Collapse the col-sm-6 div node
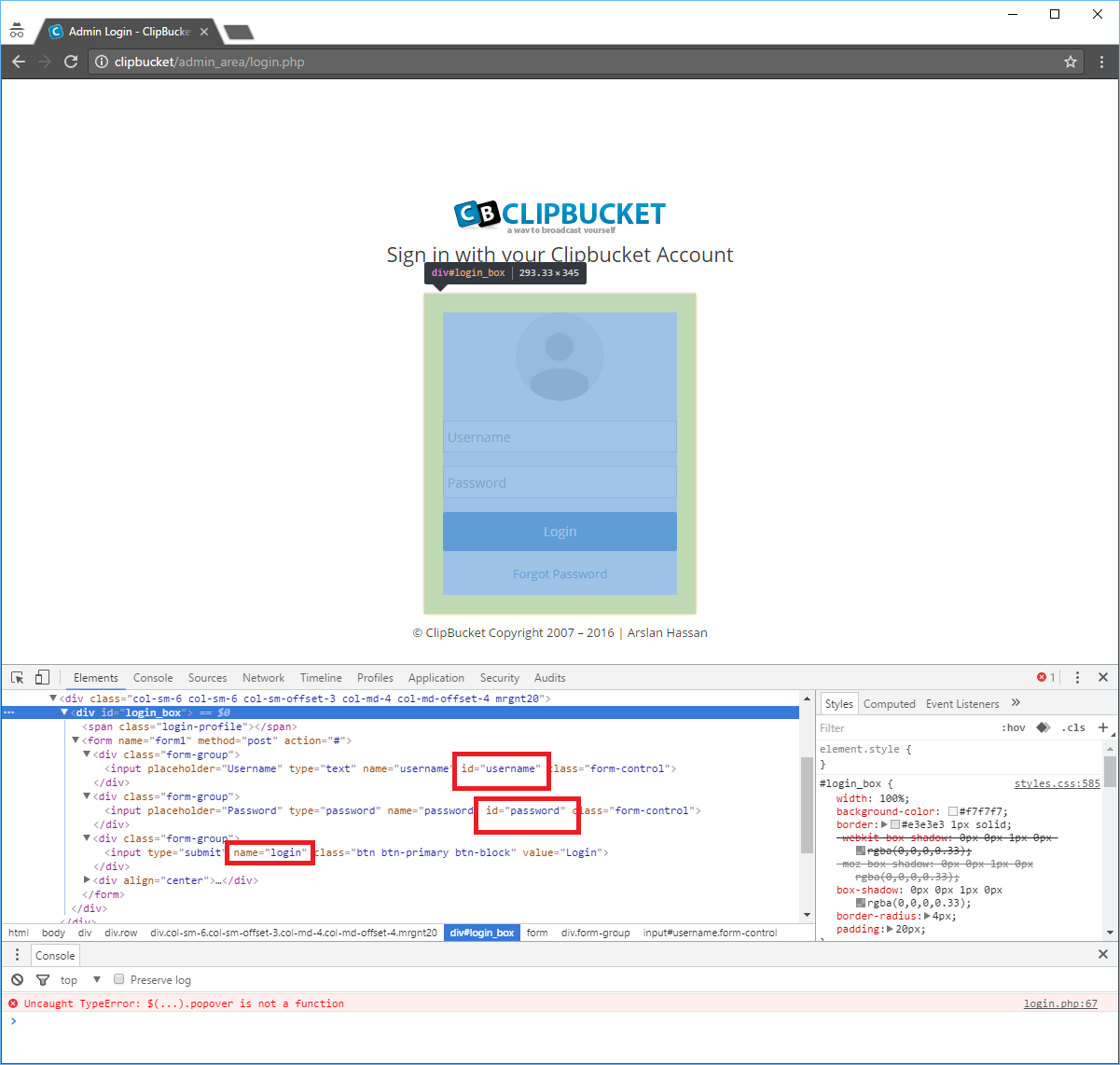1120x1065 pixels. click(53, 698)
